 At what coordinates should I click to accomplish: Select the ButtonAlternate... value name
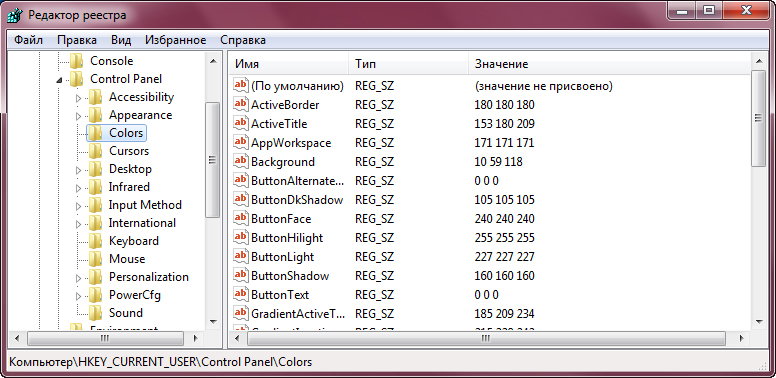[297, 181]
